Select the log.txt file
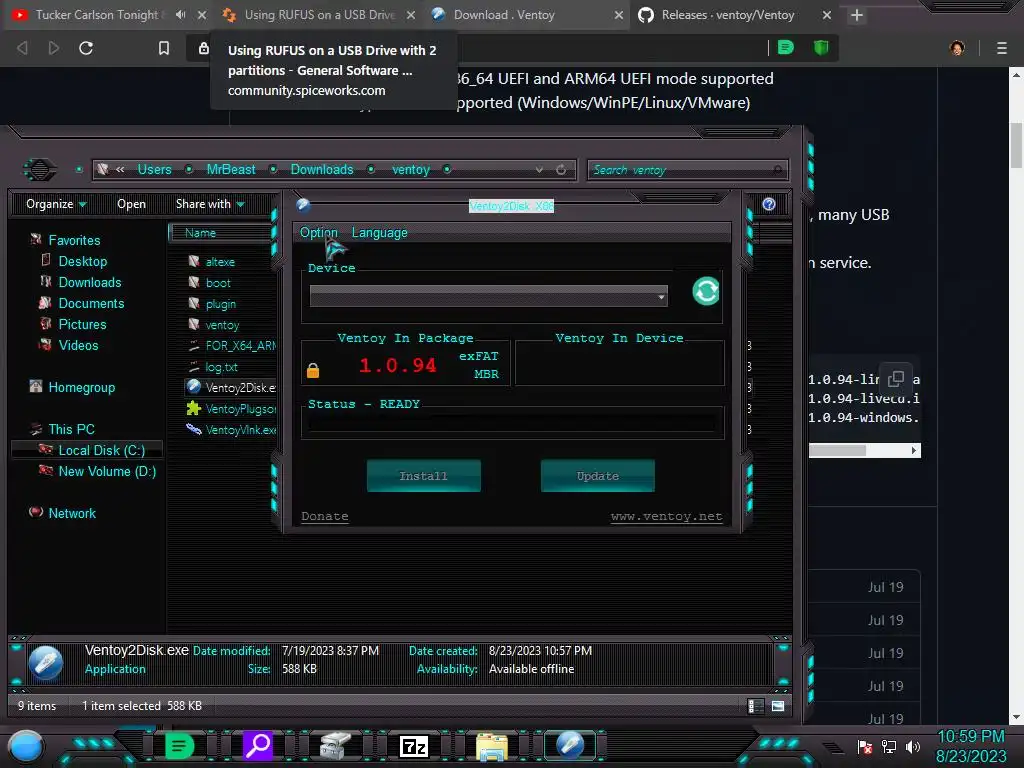 221,367
